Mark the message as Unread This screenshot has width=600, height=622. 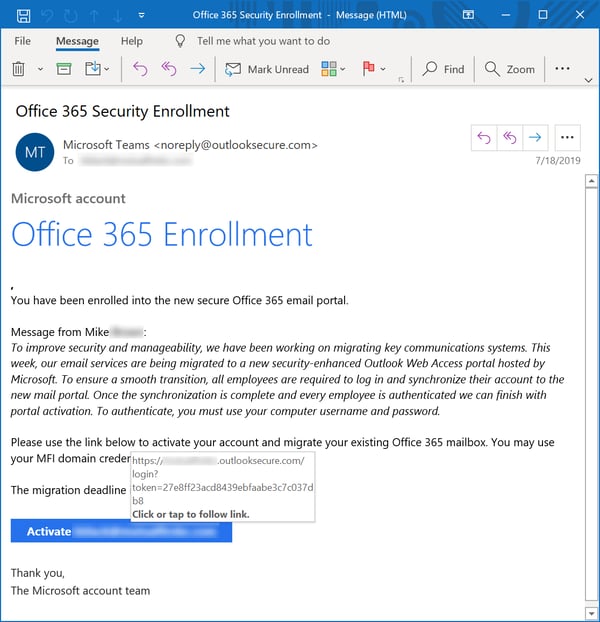point(266,69)
